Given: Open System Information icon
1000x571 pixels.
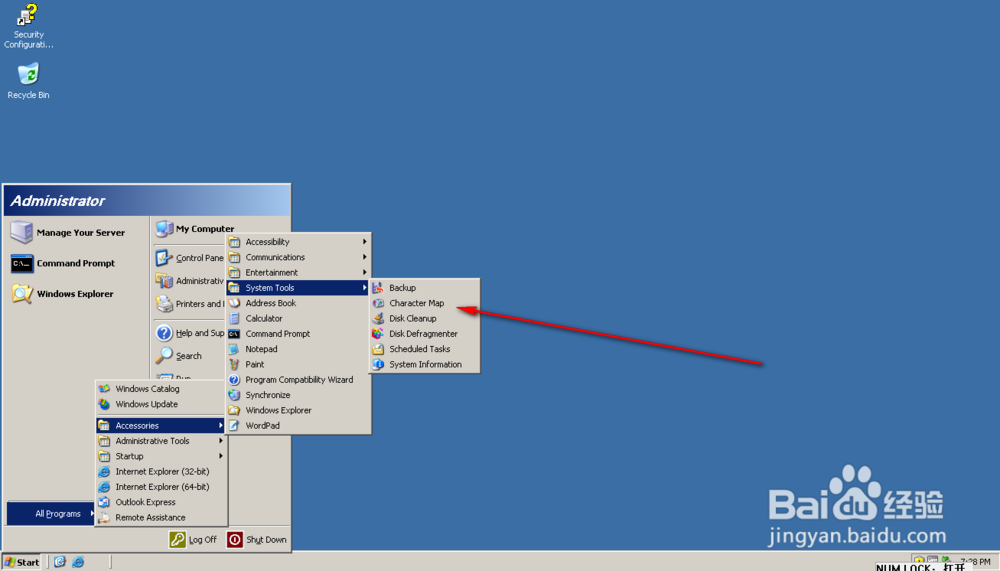Looking at the screenshot, I should point(378,364).
